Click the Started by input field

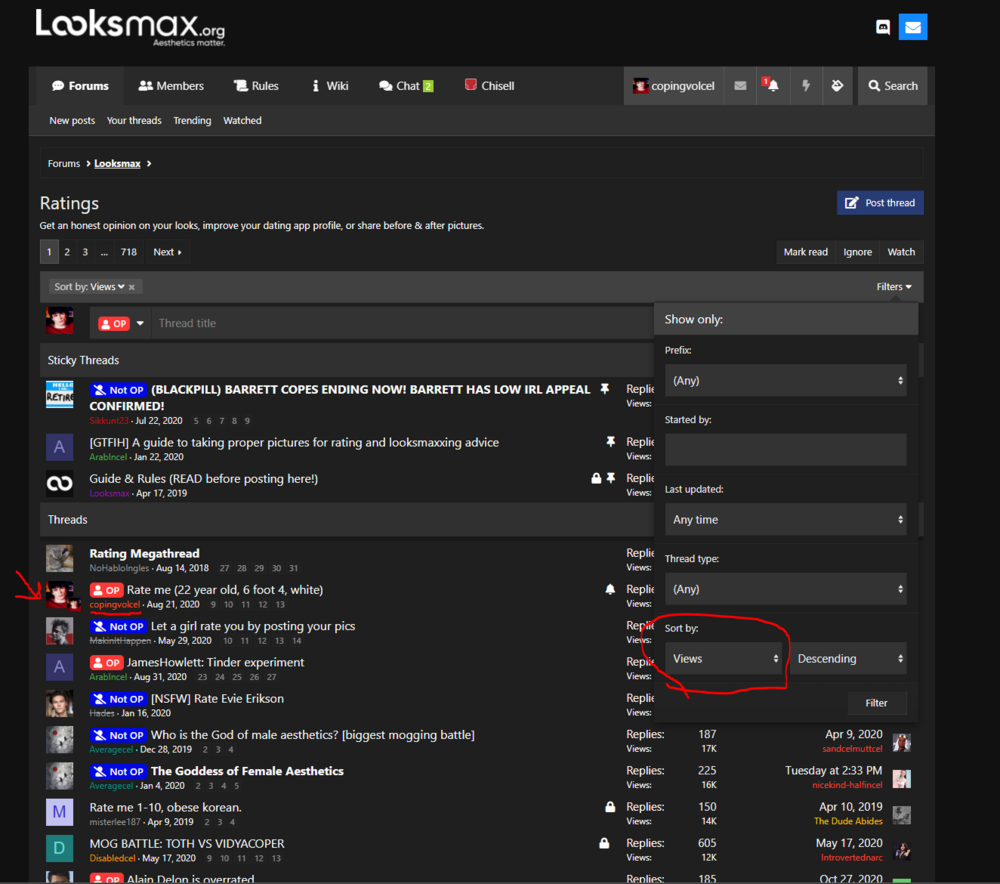785,450
